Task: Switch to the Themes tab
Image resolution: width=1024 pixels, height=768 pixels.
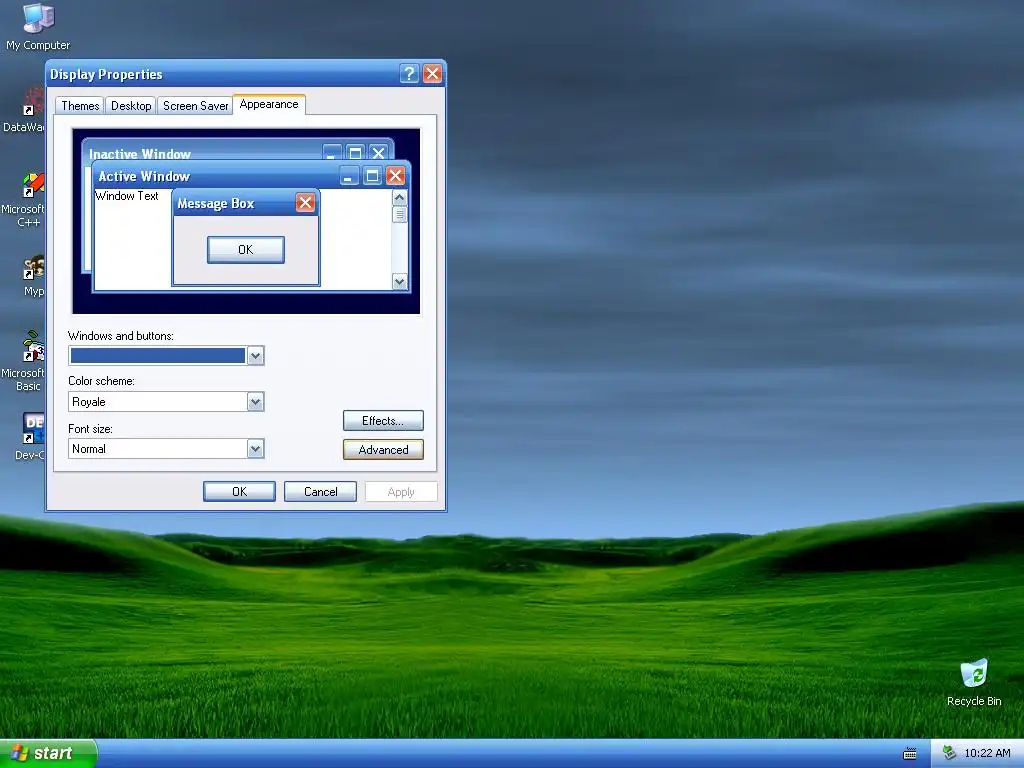Action: 80,106
